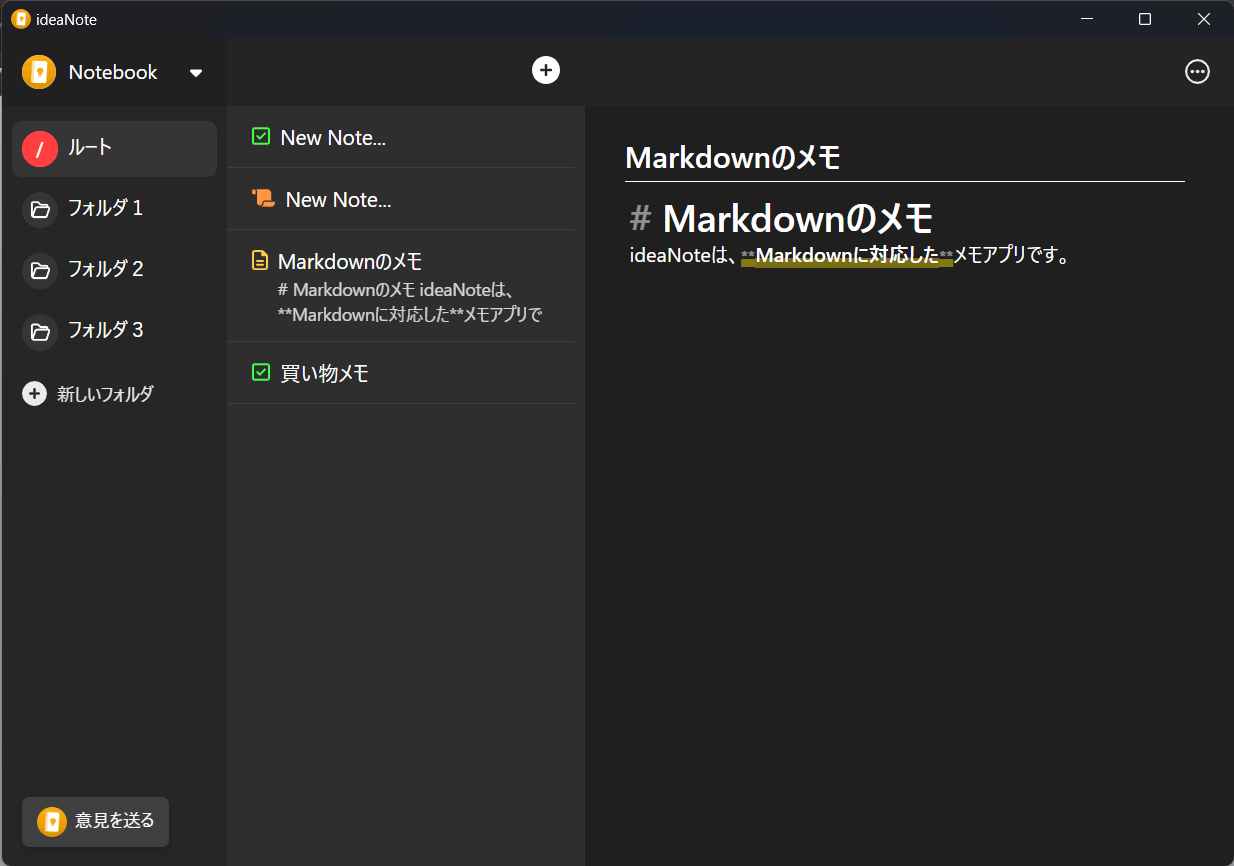The image size is (1234, 866).
Task: Click the orange scroll icon of second New Note
Action: click(x=263, y=198)
